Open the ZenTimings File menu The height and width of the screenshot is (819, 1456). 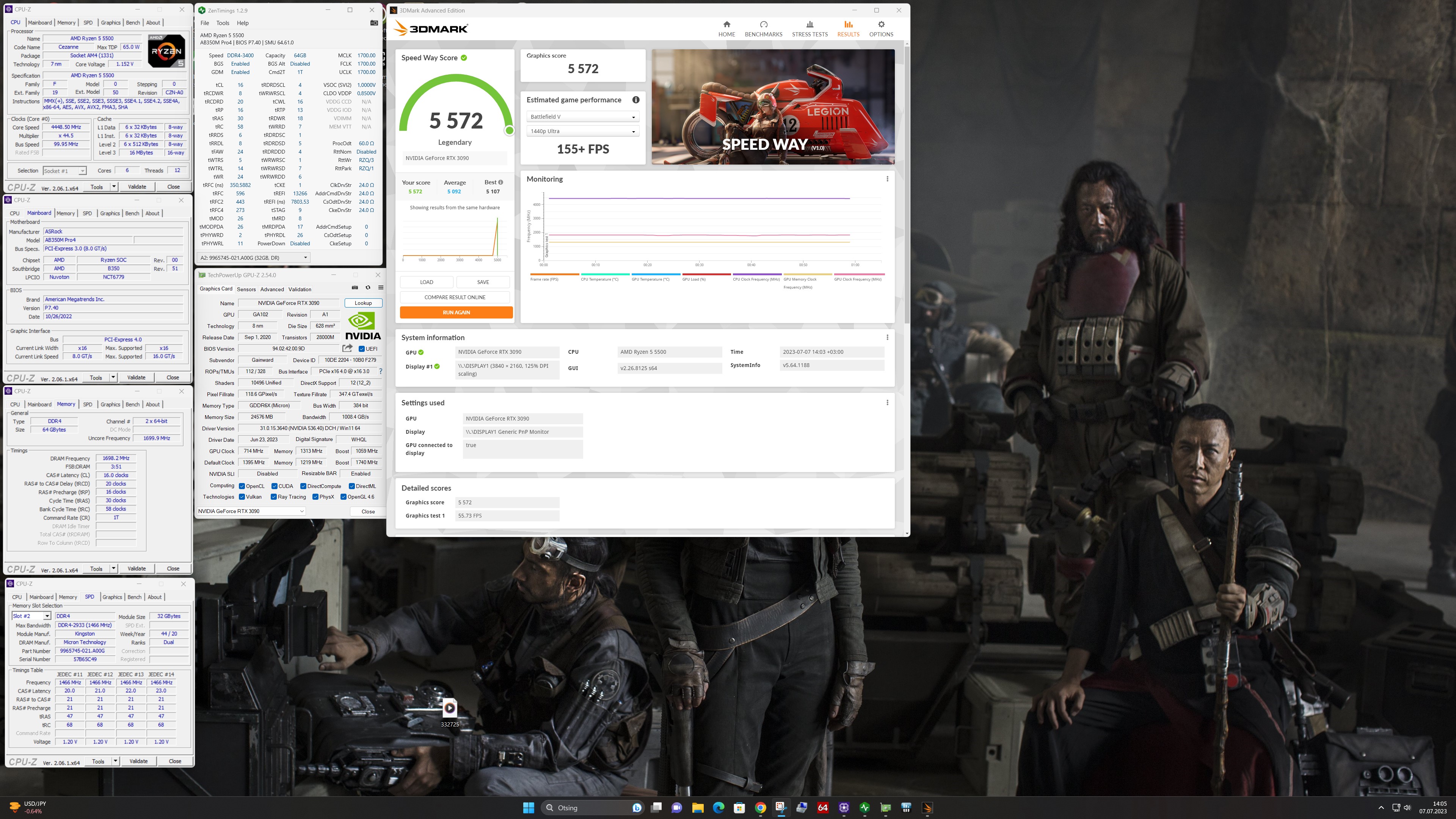205,23
